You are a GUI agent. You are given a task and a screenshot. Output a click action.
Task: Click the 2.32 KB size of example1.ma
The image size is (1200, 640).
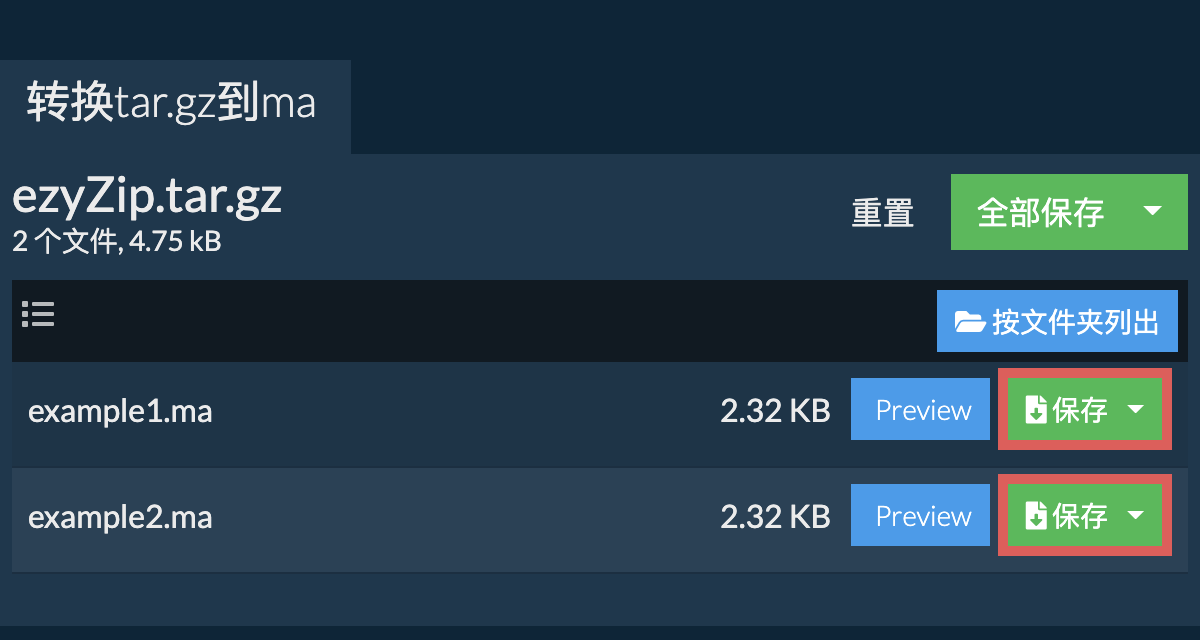point(775,411)
